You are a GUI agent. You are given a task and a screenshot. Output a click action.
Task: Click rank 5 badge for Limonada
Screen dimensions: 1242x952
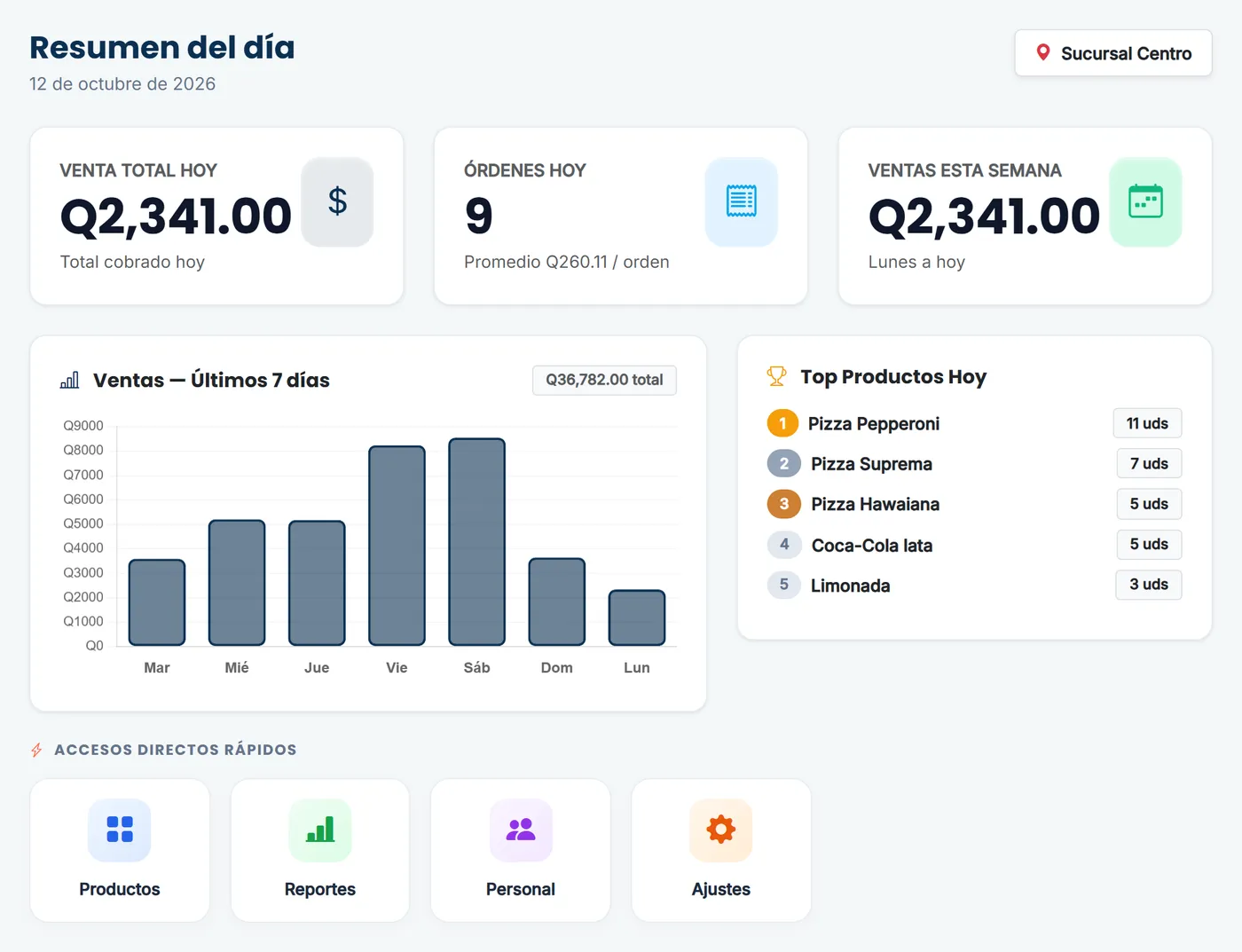coord(784,585)
